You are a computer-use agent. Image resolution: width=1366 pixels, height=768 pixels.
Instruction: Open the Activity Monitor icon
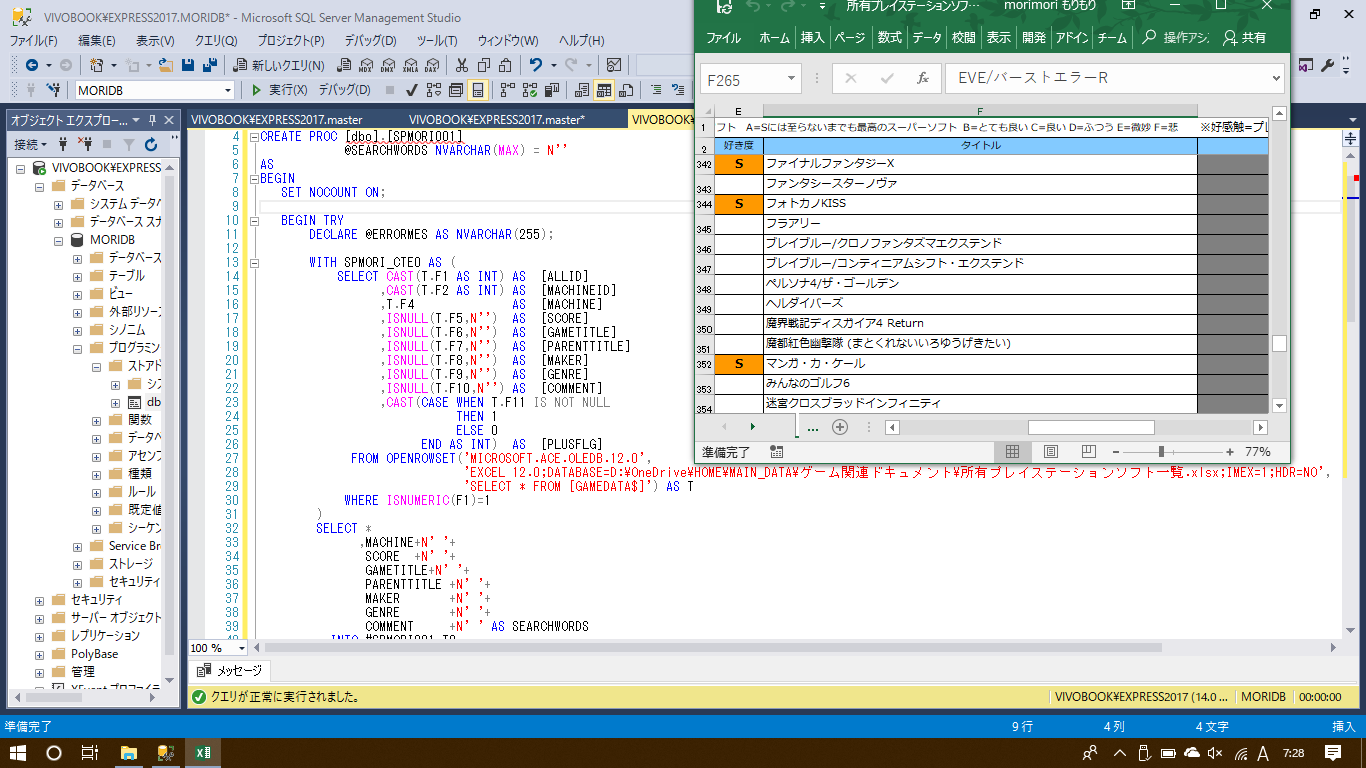point(613,65)
